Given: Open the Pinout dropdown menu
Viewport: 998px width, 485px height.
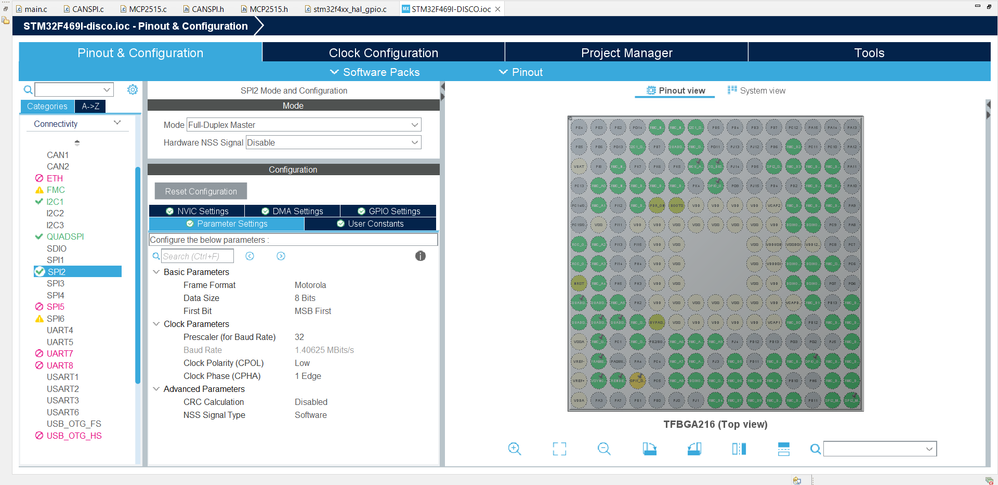Looking at the screenshot, I should pos(521,72).
